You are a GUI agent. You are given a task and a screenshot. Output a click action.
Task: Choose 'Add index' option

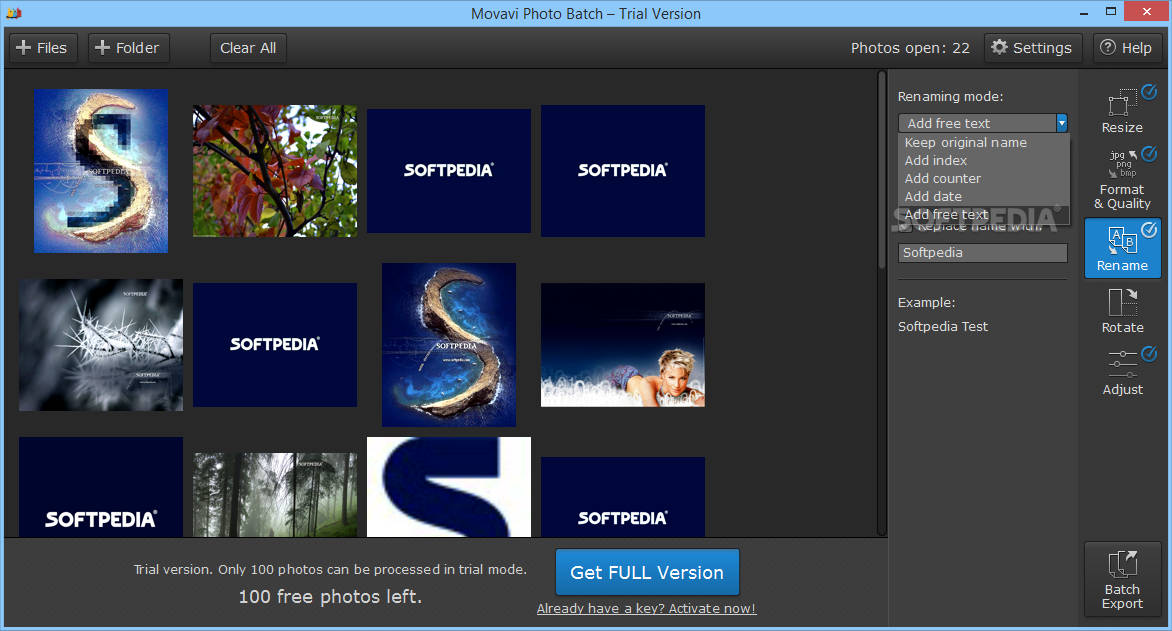click(x=984, y=160)
